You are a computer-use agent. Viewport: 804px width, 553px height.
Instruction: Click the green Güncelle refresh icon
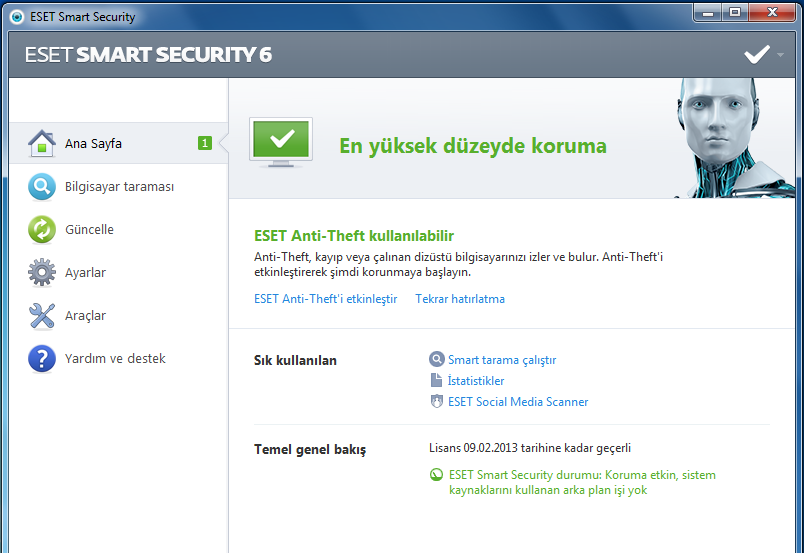(42, 229)
